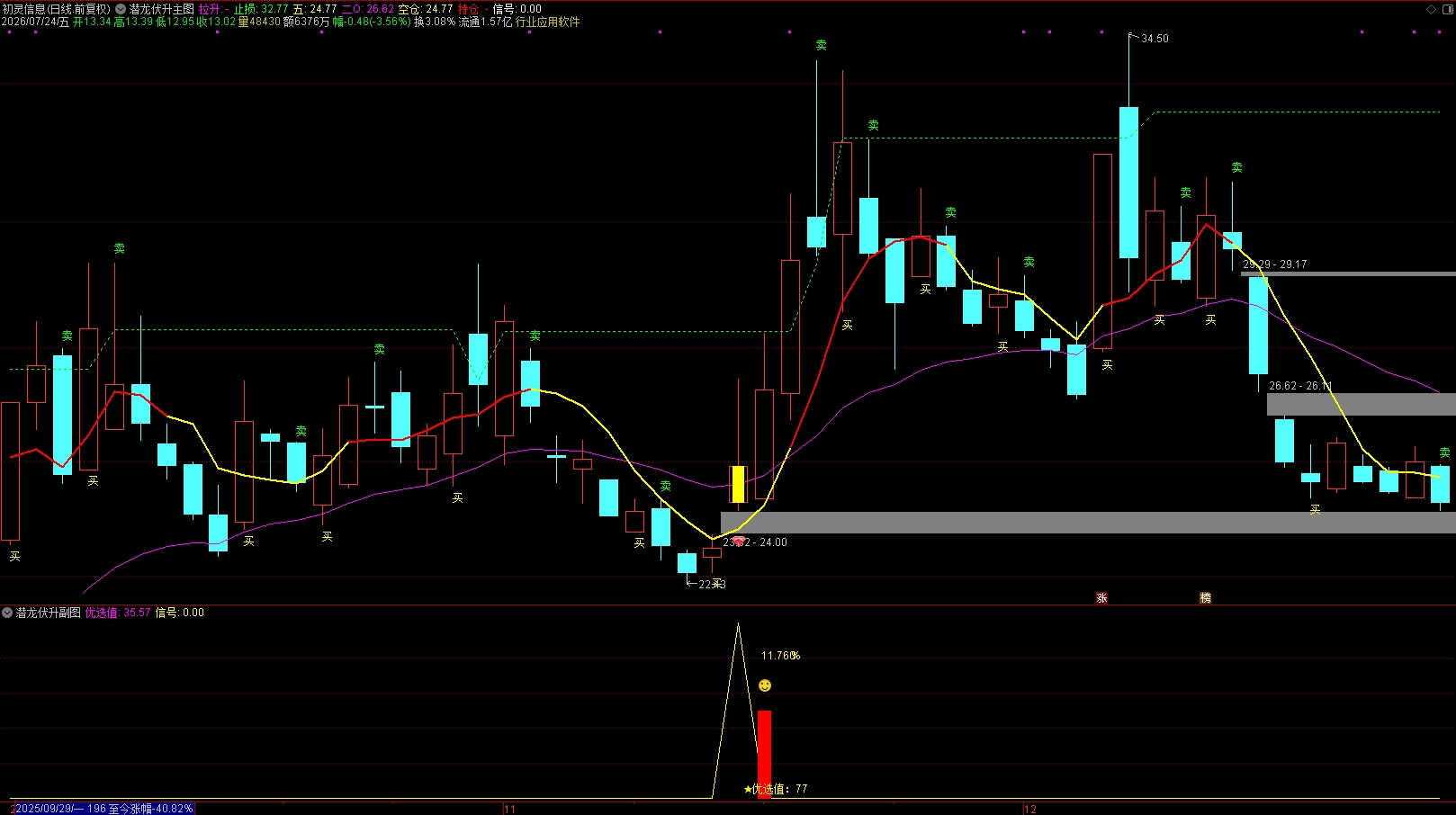1456x815 pixels.
Task: Expand the 潜龙伏升主图 indicator dropdown
Action: pyautogui.click(x=121, y=9)
